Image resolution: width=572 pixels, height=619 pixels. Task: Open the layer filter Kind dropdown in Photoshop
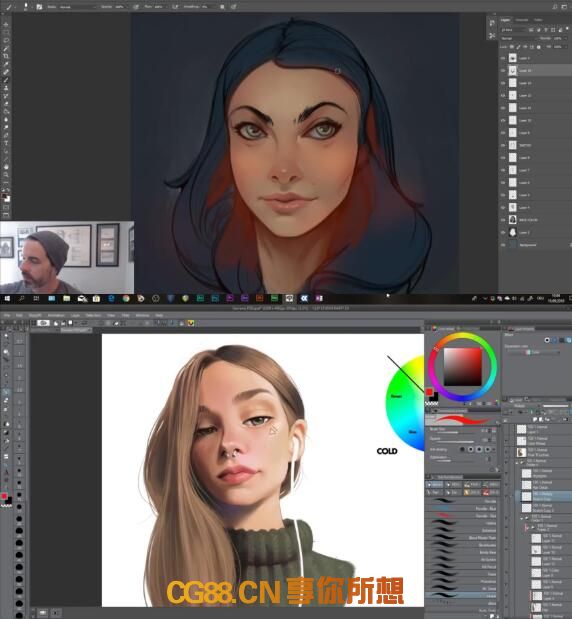[512, 30]
